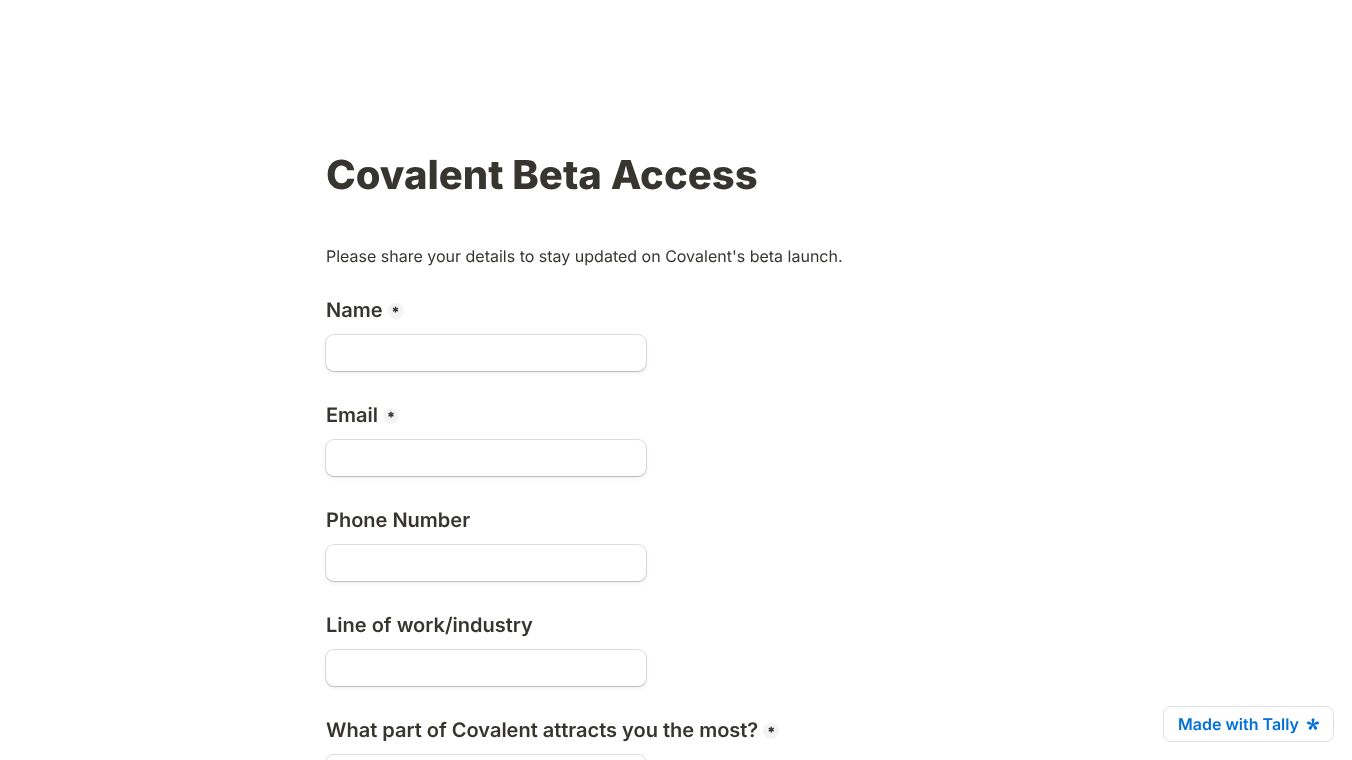Click the Tally asterisk logo icon
This screenshot has height=760, width=1352.
point(1312,725)
